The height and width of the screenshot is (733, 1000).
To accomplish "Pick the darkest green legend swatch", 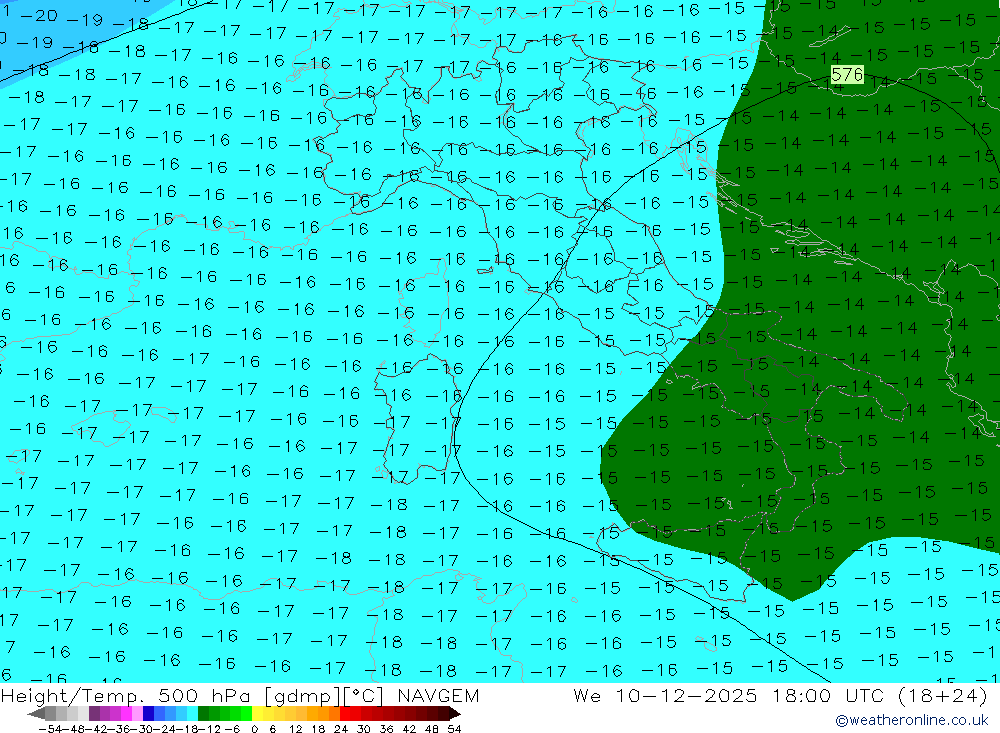I will coord(203,713).
